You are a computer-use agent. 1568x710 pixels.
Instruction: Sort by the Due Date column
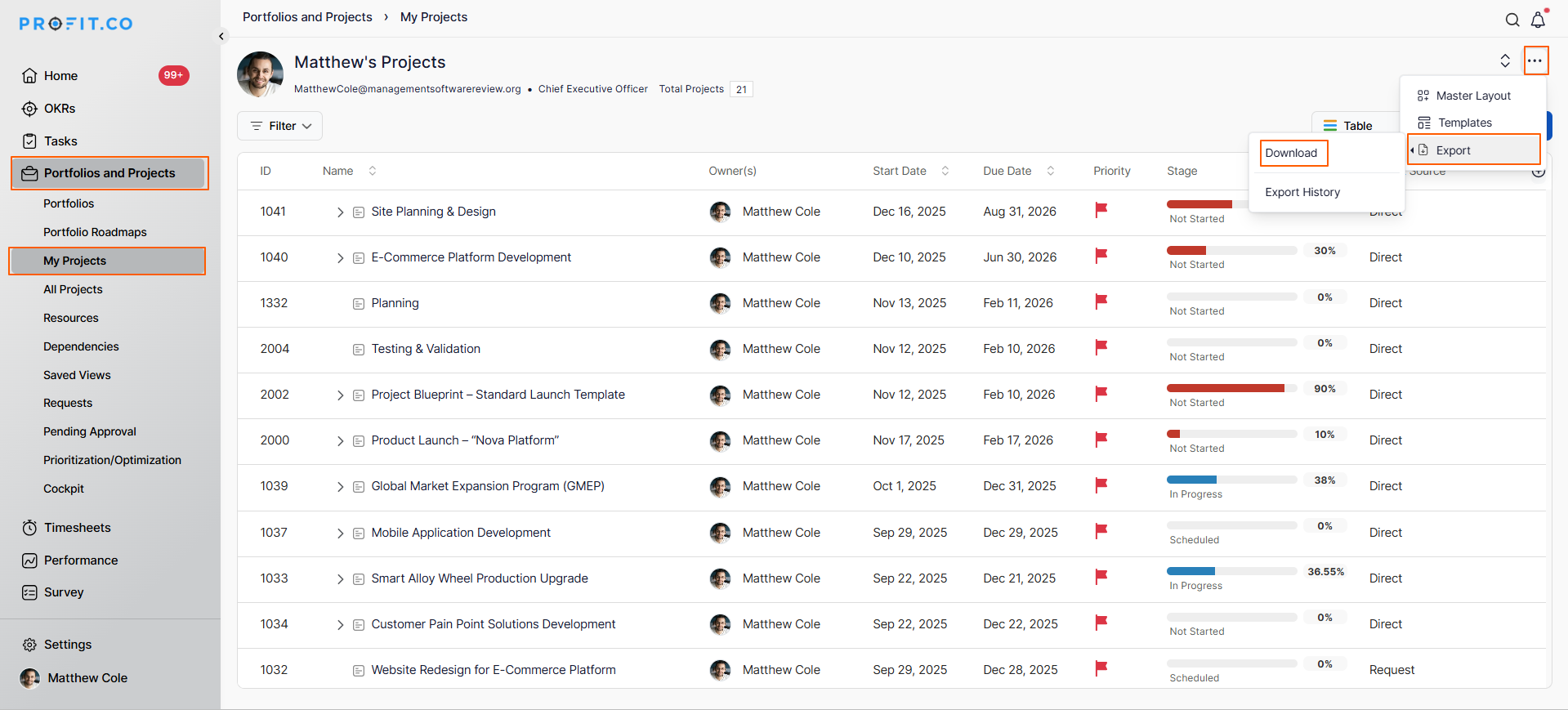(x=1051, y=171)
